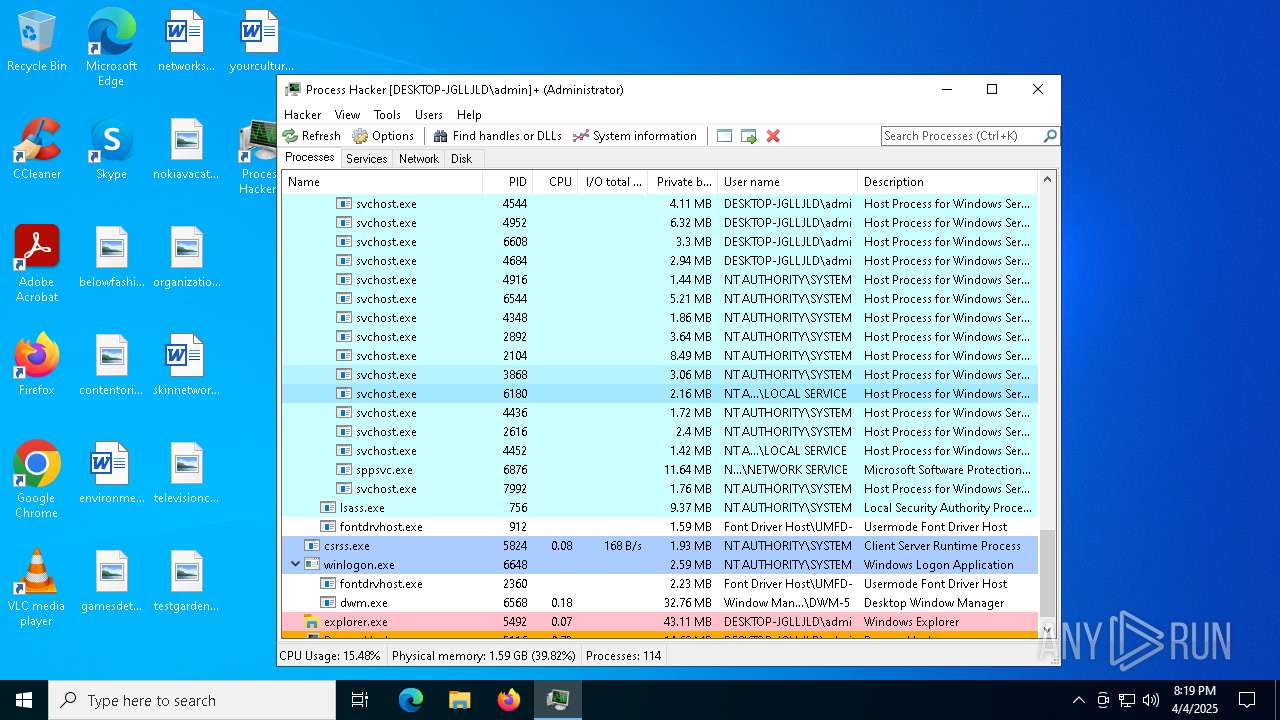Select svchost.exe with PID 6180
The height and width of the screenshot is (720, 1280).
[x=660, y=394]
